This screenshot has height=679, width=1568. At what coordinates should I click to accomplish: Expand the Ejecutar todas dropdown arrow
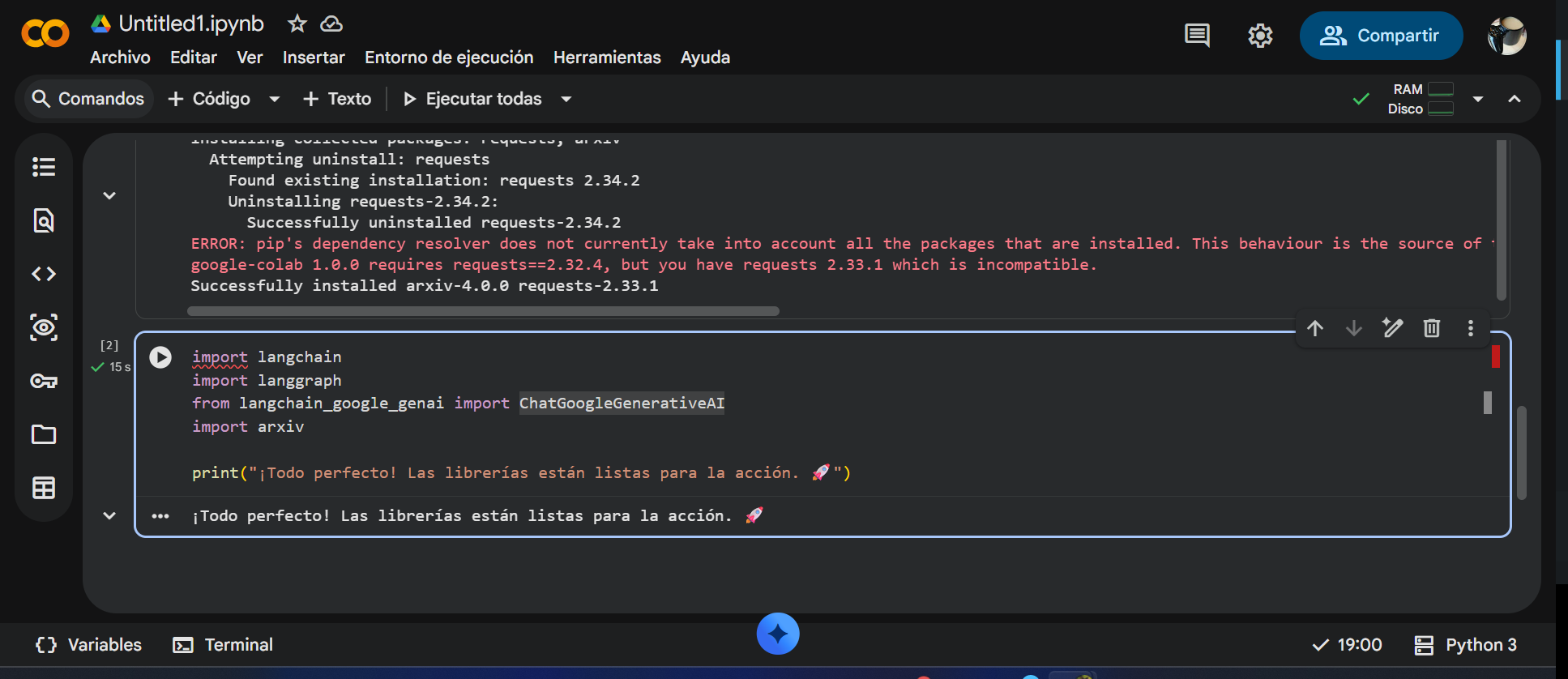click(x=566, y=99)
